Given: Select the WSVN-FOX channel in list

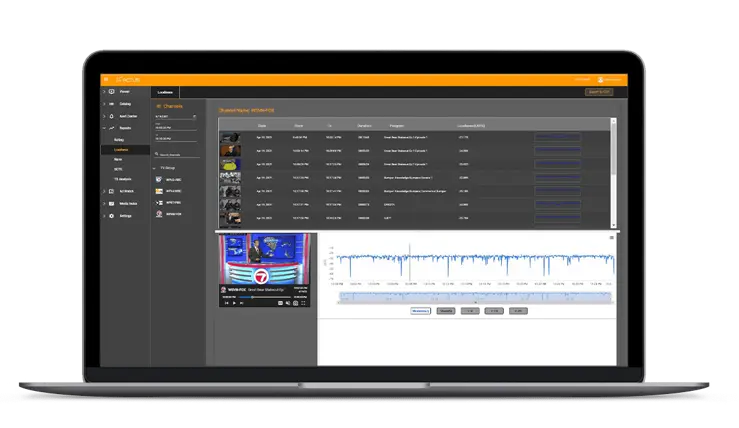Looking at the screenshot, I should click(x=170, y=214).
